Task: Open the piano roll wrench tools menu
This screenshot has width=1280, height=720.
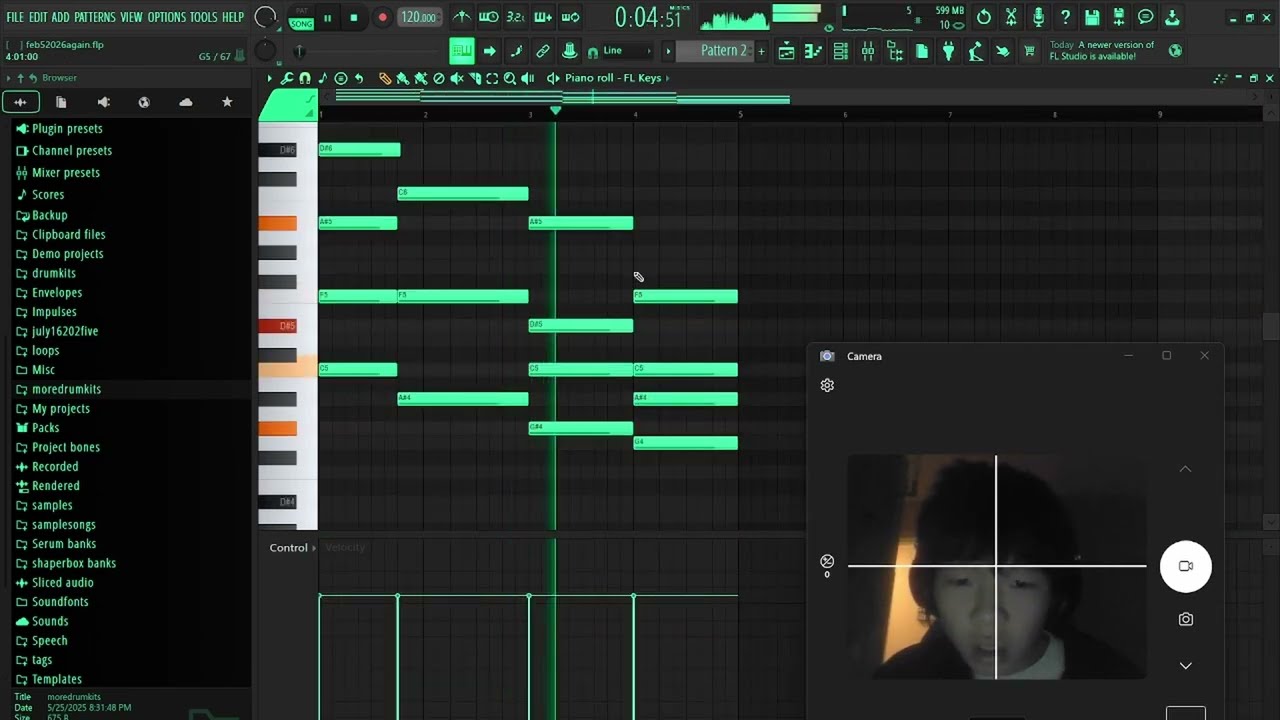Action: point(287,78)
